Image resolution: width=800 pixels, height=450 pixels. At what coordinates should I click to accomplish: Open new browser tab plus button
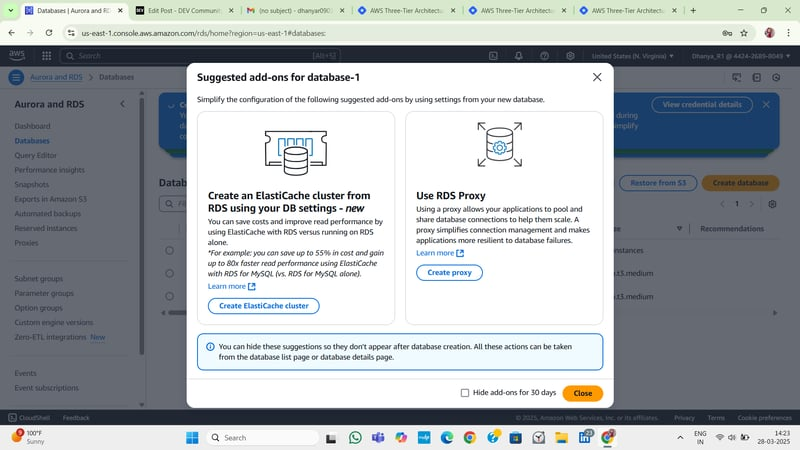click(693, 10)
